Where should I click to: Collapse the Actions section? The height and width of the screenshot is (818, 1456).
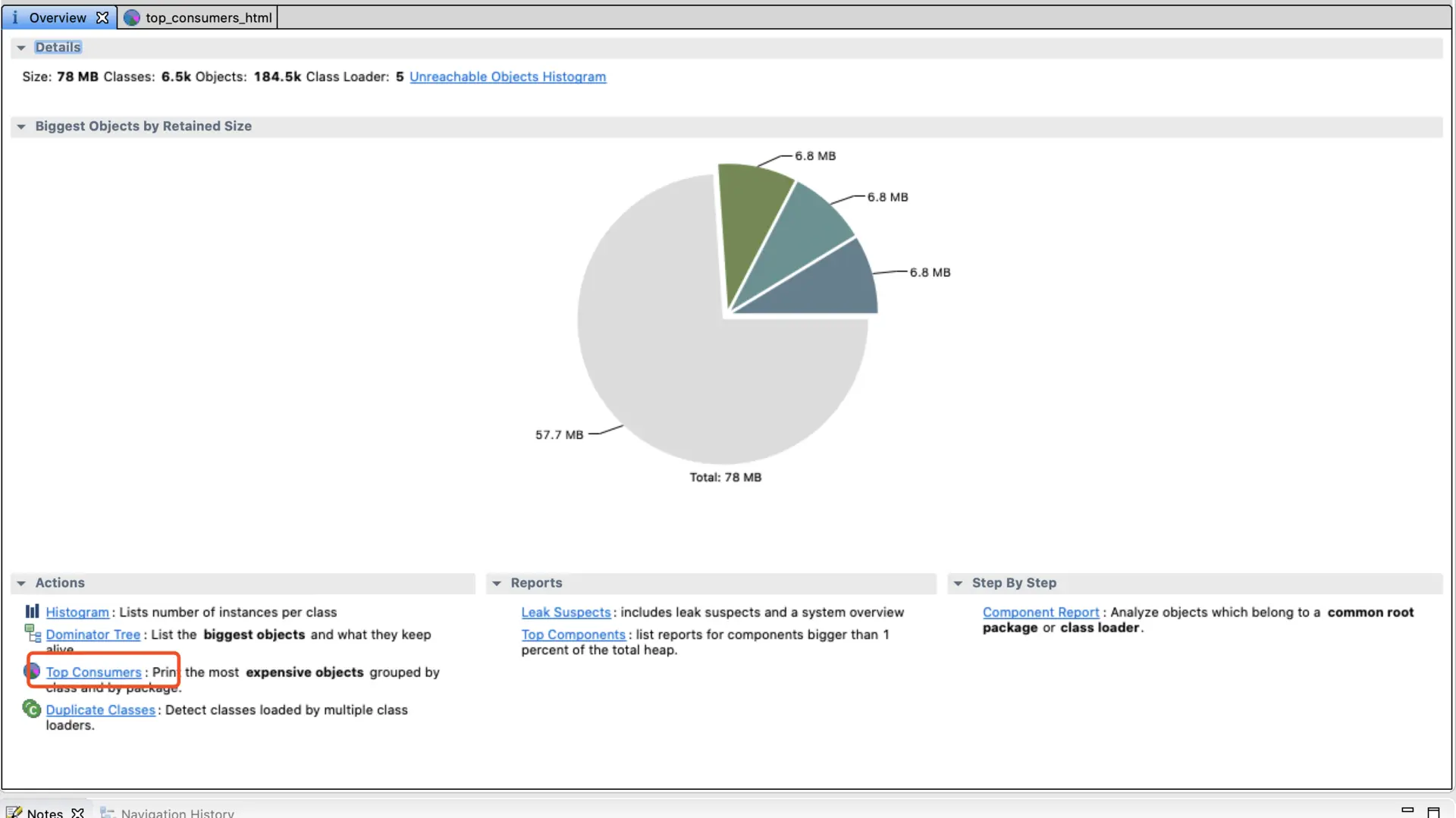point(21,583)
